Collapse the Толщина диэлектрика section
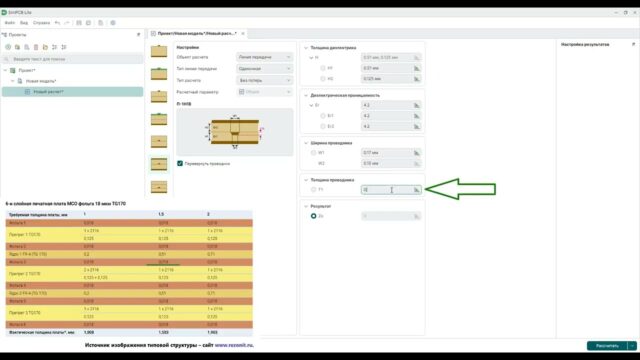640x360 pixels. pos(306,48)
